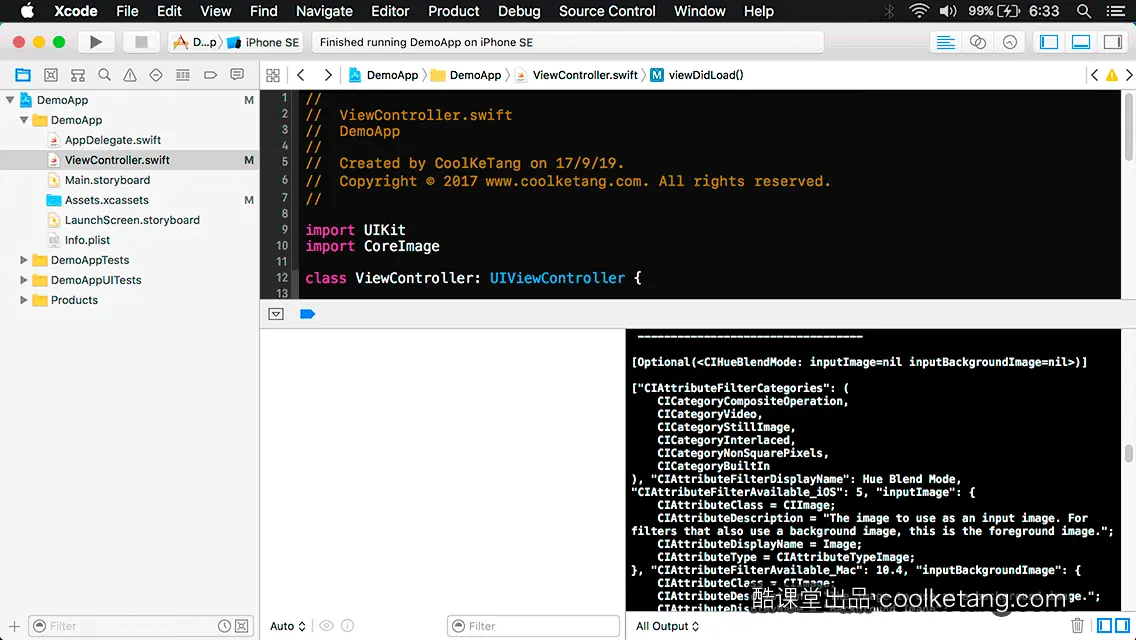Open Main.storyboard file
1136x640 pixels.
coord(107,180)
